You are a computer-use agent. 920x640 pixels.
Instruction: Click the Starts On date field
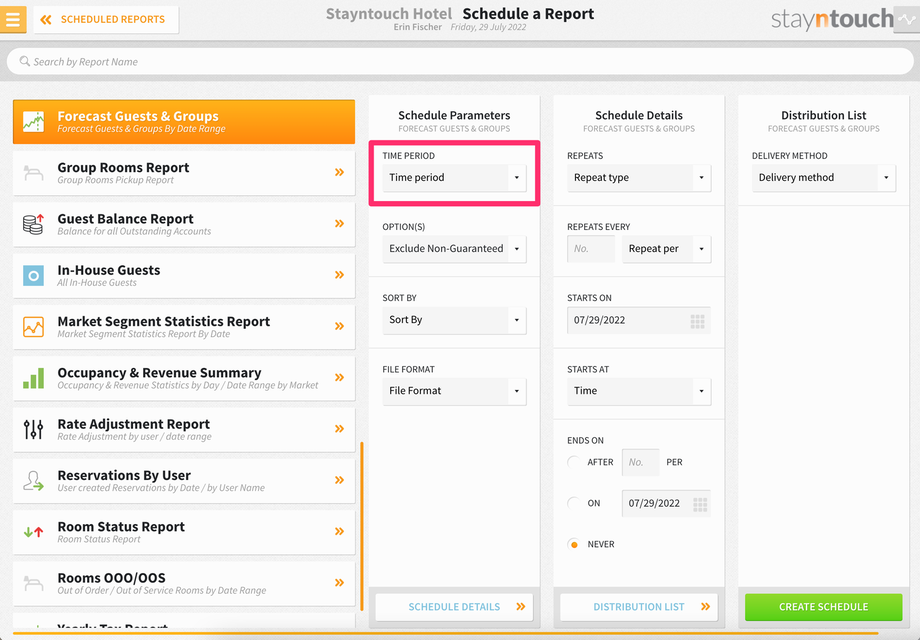tap(639, 320)
